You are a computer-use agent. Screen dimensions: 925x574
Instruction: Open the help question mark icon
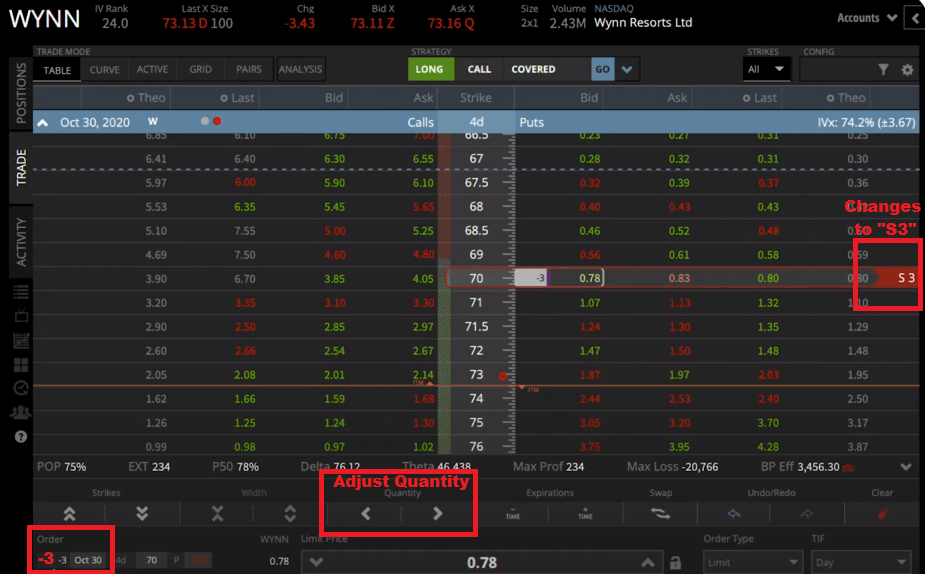pos(20,437)
